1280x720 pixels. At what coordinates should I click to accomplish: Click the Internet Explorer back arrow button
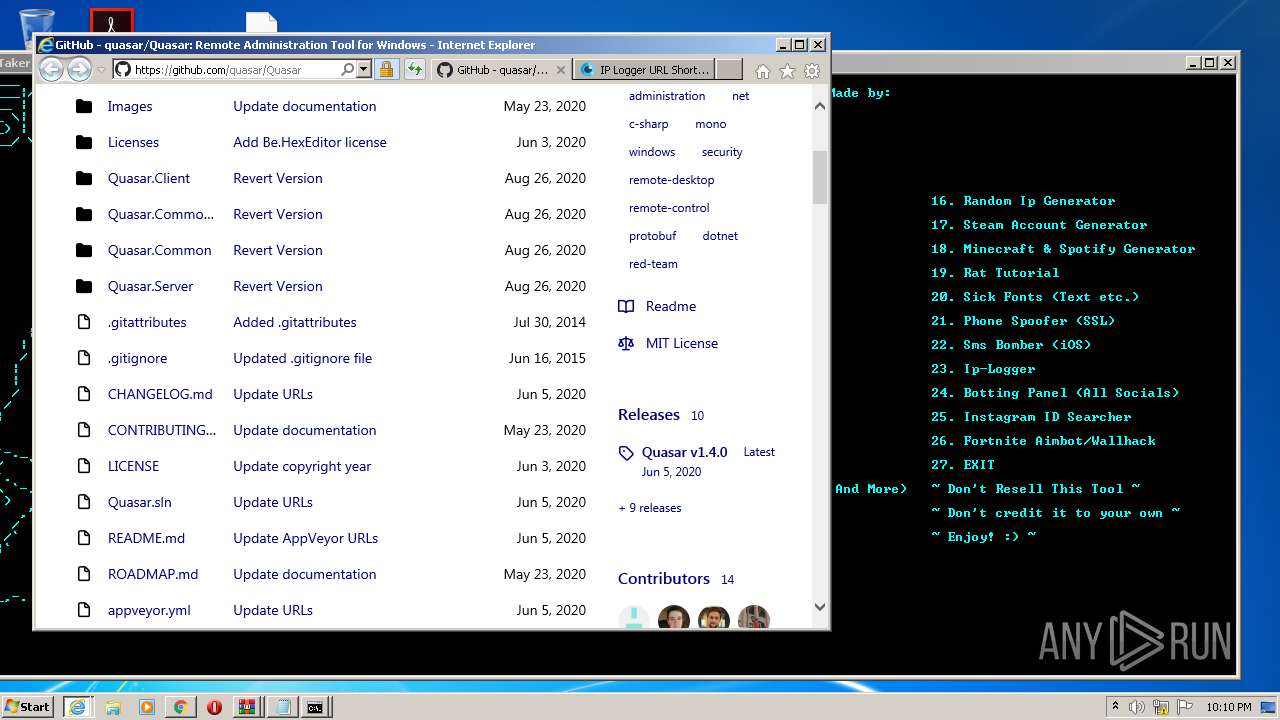pos(51,69)
